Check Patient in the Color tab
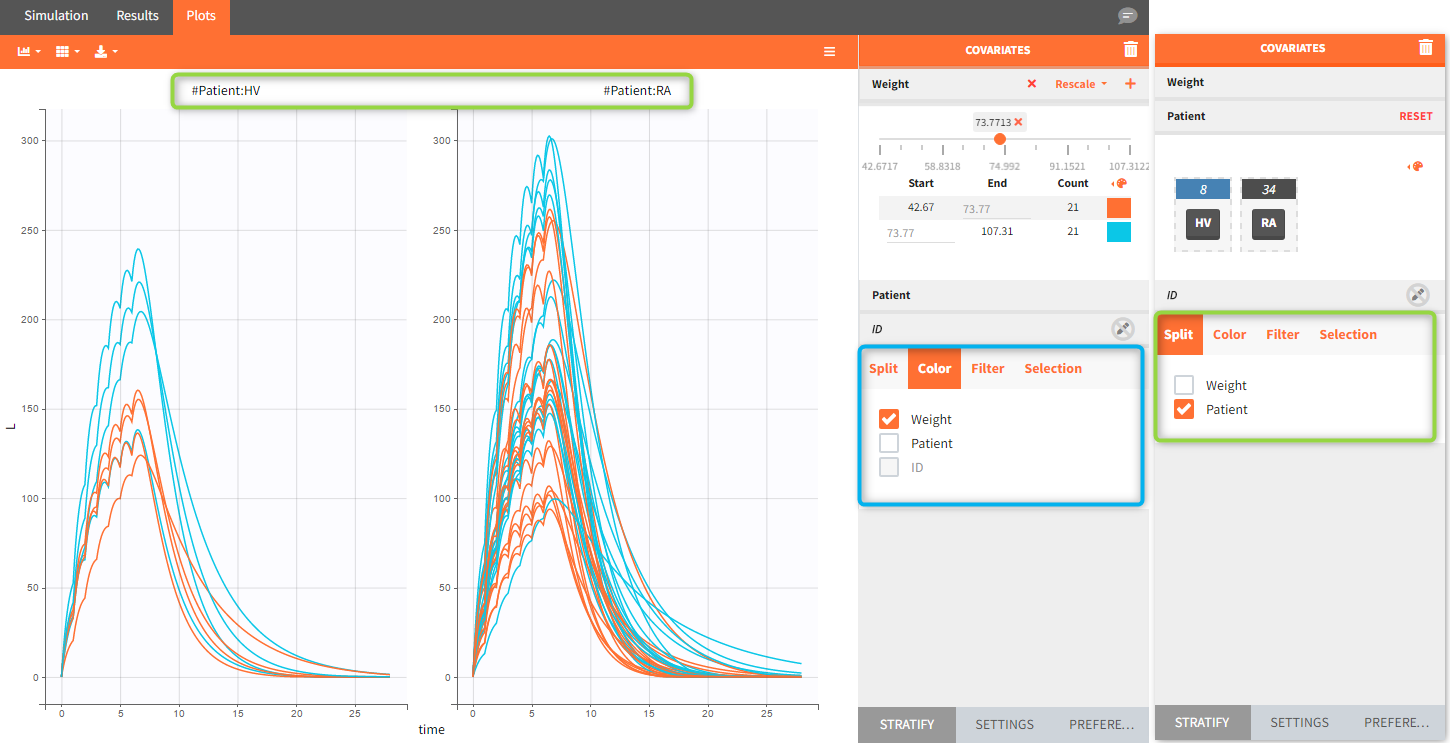Screen dimensions: 1450x743 coord(889,443)
